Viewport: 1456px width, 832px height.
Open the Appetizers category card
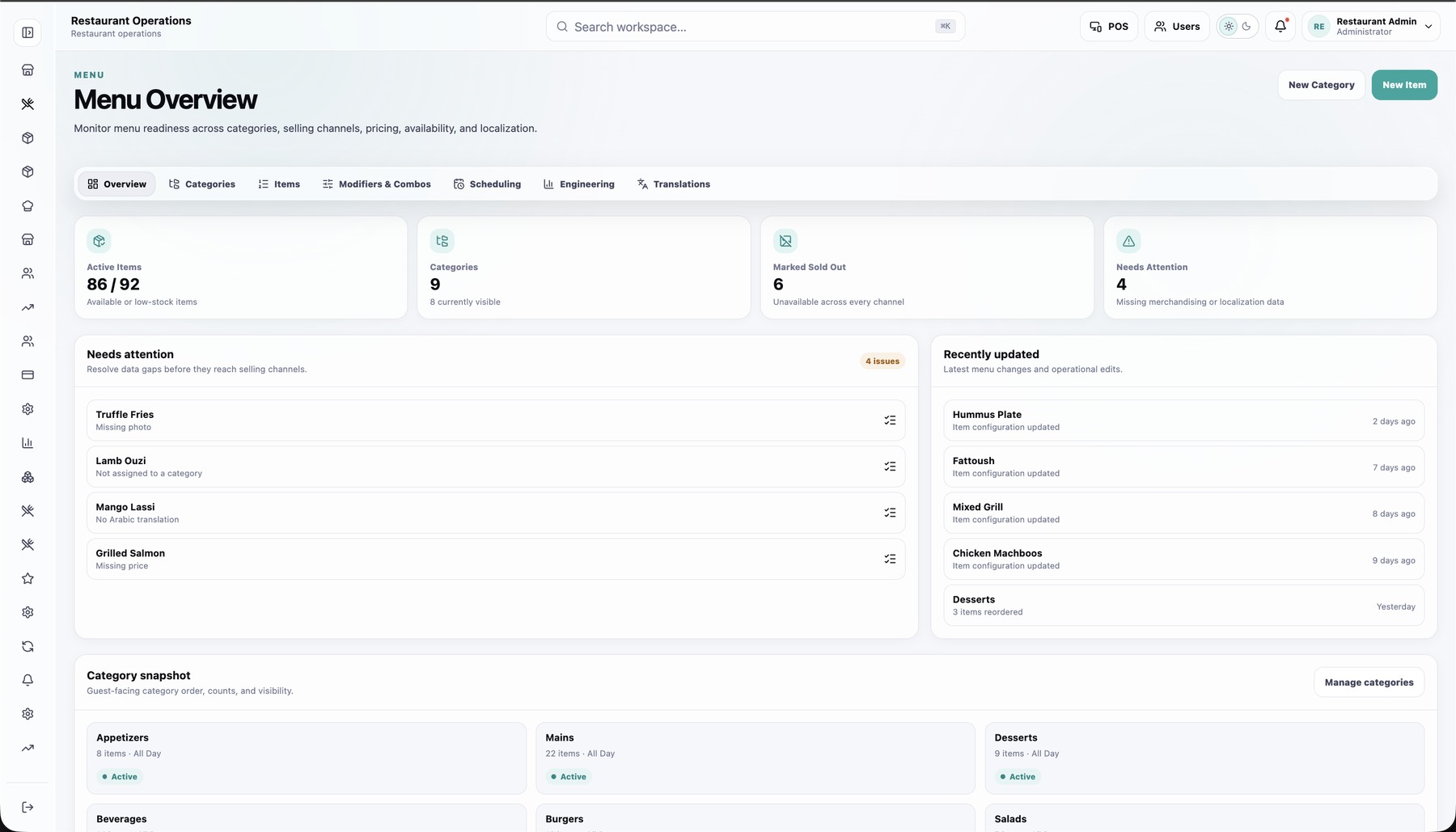click(307, 758)
